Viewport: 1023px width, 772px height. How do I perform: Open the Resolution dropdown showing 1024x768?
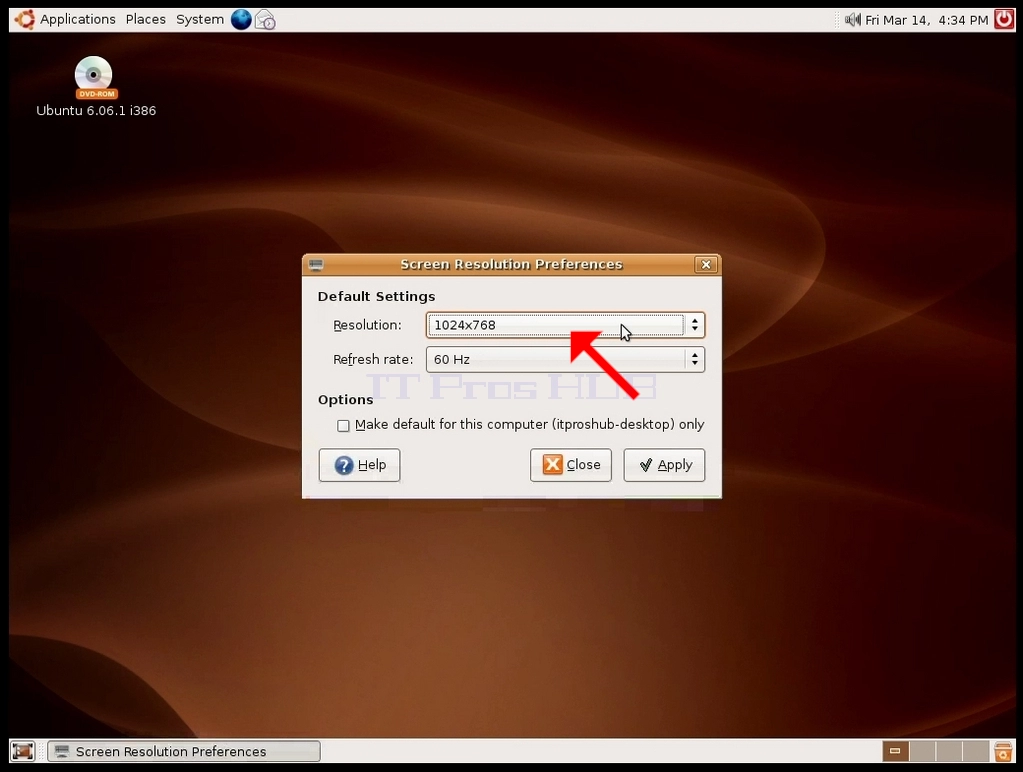click(x=565, y=325)
